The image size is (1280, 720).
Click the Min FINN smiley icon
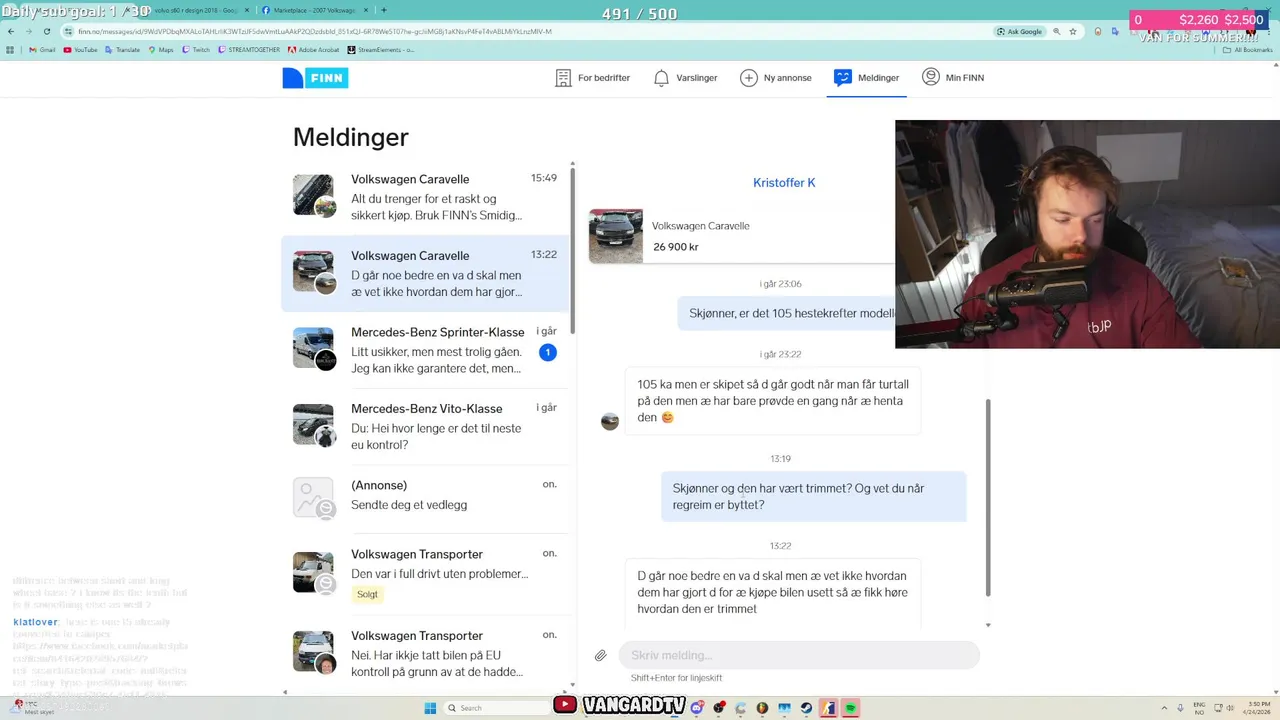pos(931,77)
